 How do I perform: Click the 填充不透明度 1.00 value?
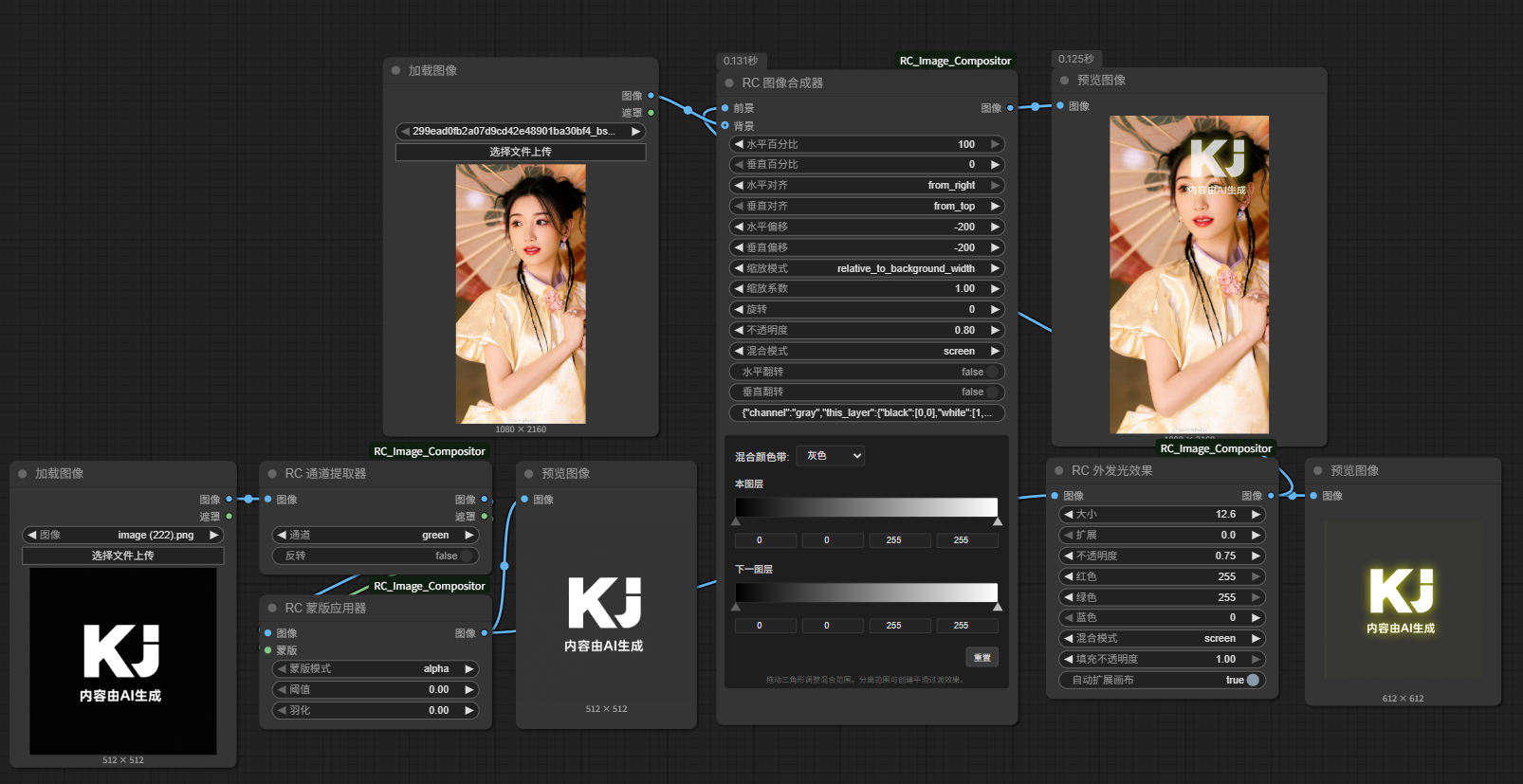click(1225, 660)
